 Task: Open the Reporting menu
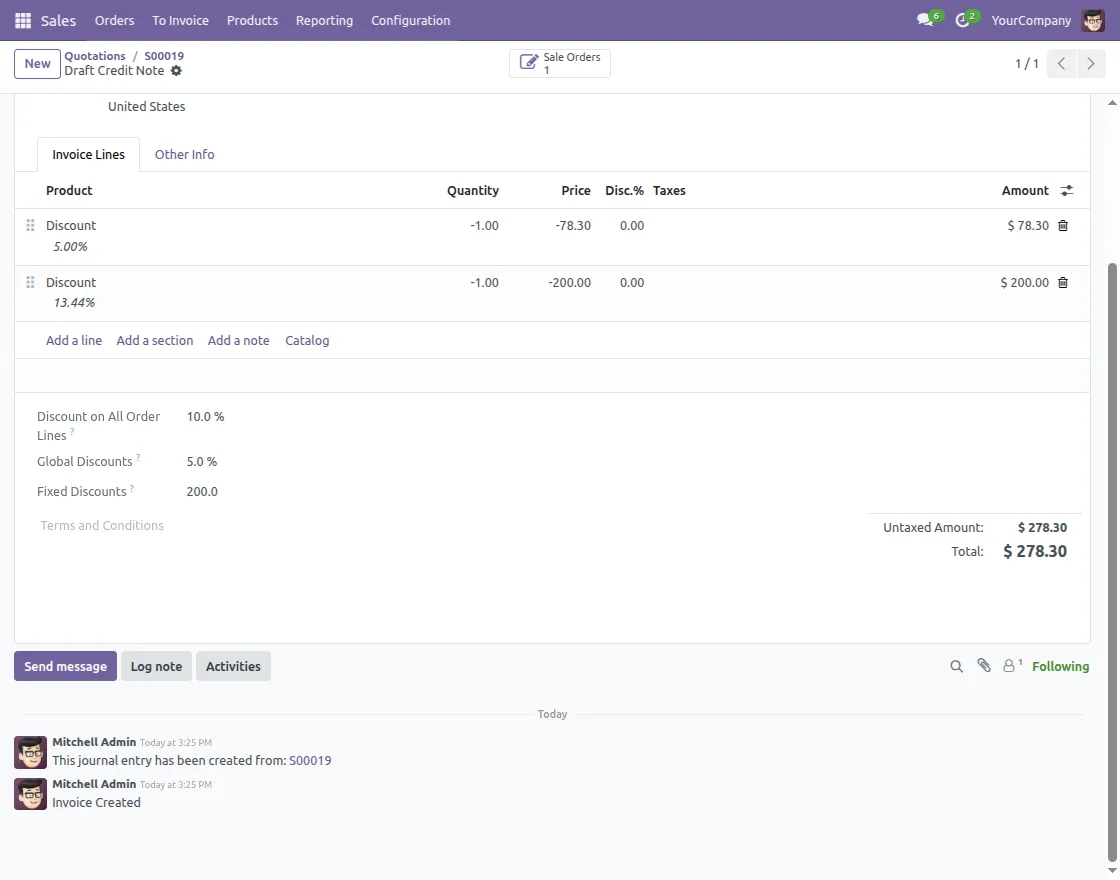pyautogui.click(x=324, y=20)
